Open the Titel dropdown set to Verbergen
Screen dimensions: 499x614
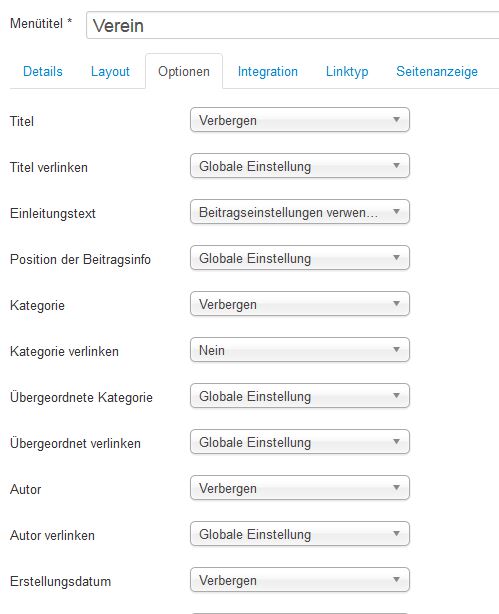(300, 120)
